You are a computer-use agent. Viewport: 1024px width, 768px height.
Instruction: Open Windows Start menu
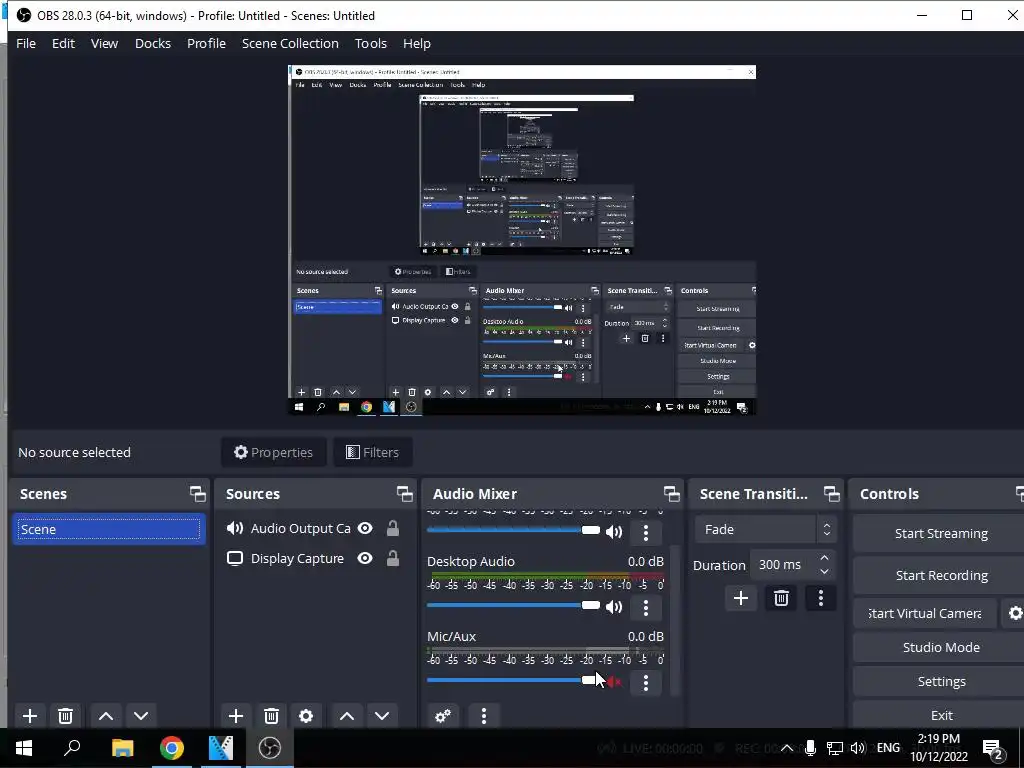(x=24, y=748)
